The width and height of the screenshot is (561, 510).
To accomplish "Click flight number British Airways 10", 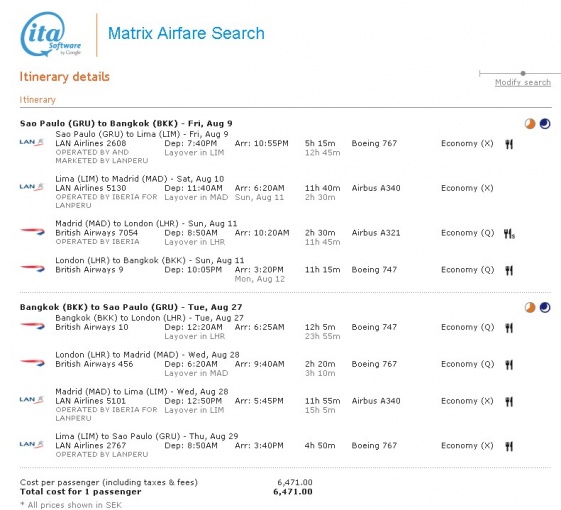I will point(92,327).
